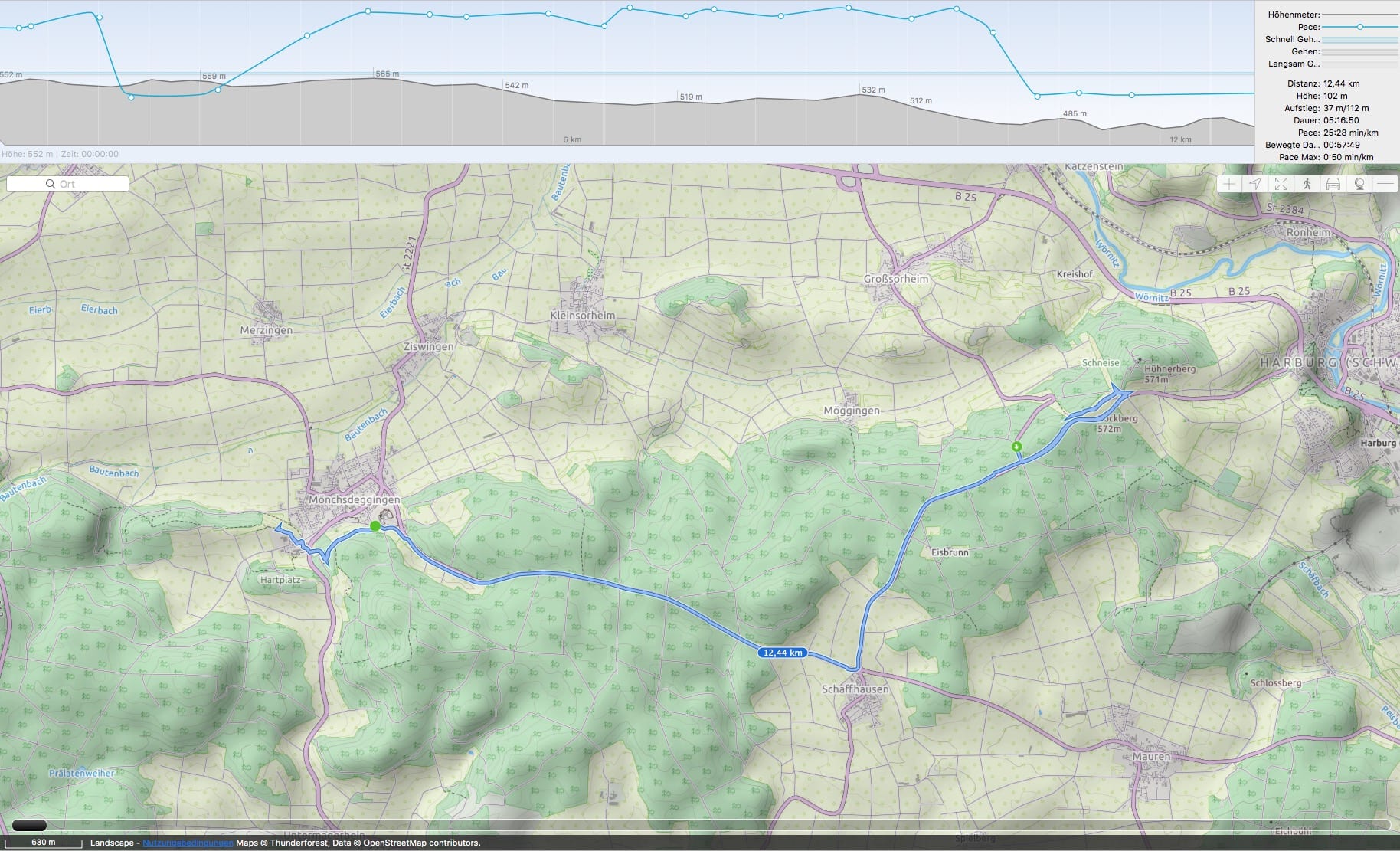Zoom out with the minus map button
Viewport: 1400px width, 851px height.
pyautogui.click(x=1385, y=184)
